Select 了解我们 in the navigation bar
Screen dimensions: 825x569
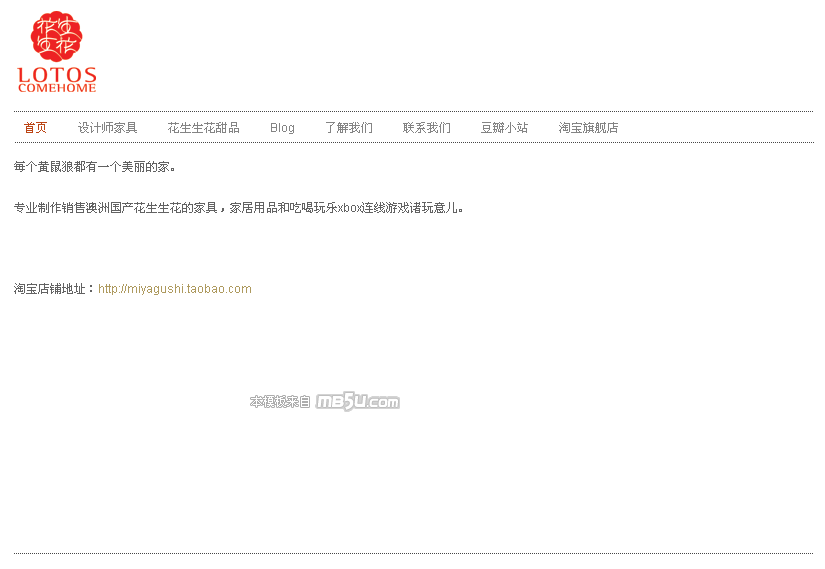point(348,128)
